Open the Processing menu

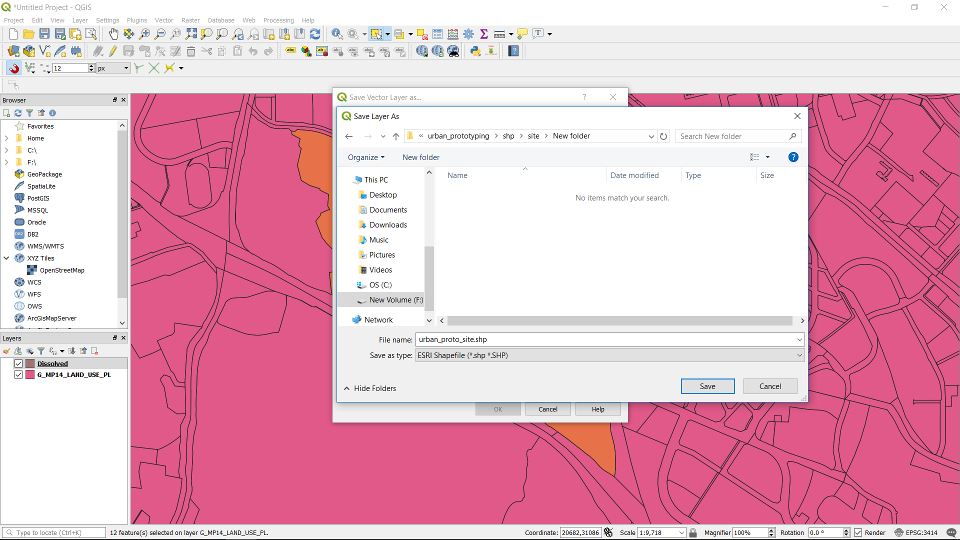pyautogui.click(x=278, y=20)
